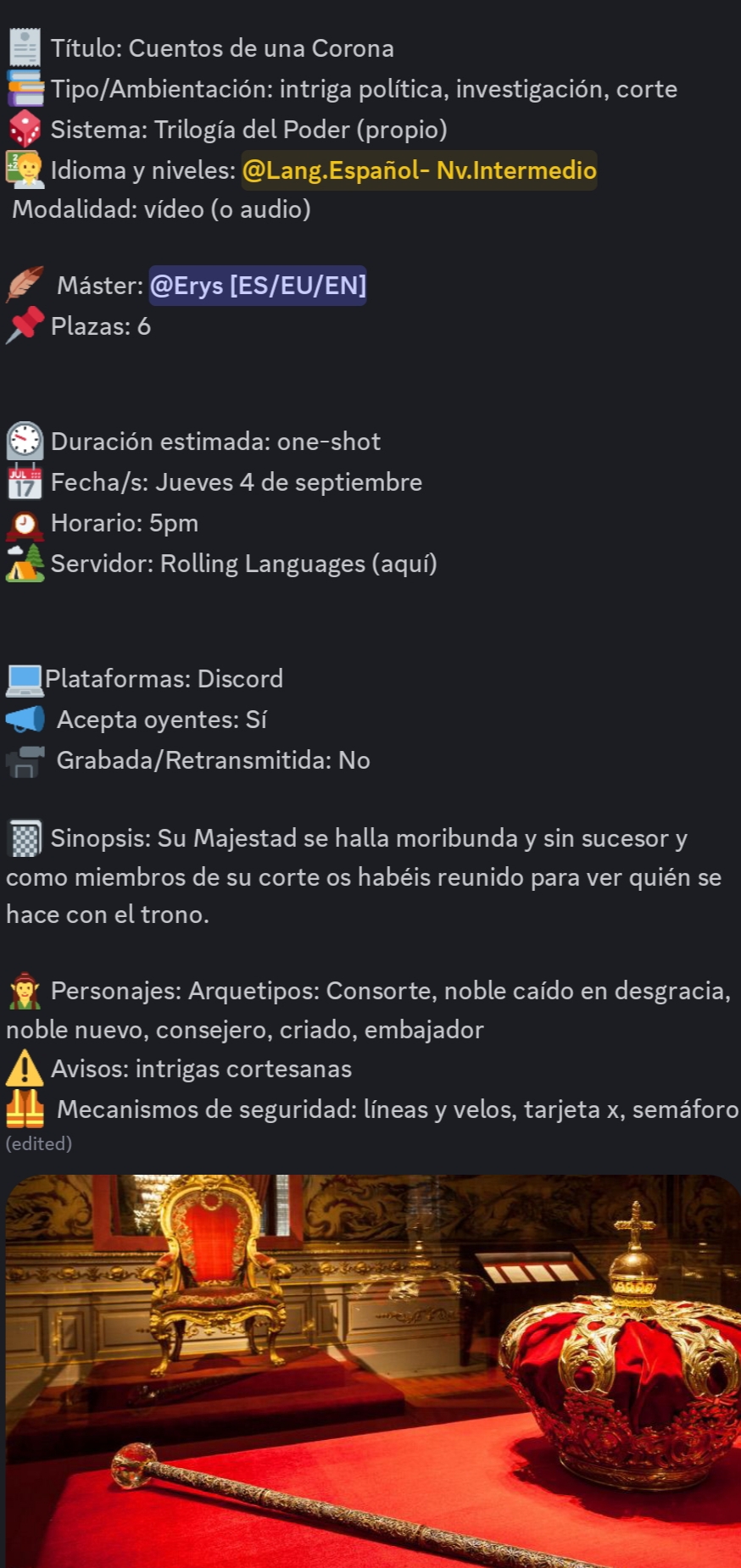Click the teacher emoji beside Idioma y niveles
The width and height of the screenshot is (741, 1568).
pos(25,170)
